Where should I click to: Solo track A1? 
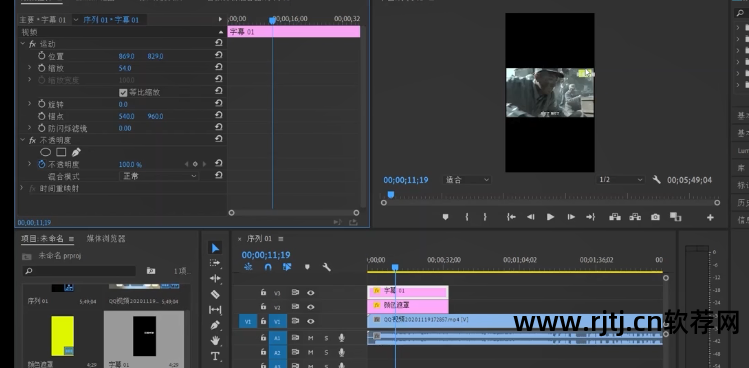(x=327, y=338)
